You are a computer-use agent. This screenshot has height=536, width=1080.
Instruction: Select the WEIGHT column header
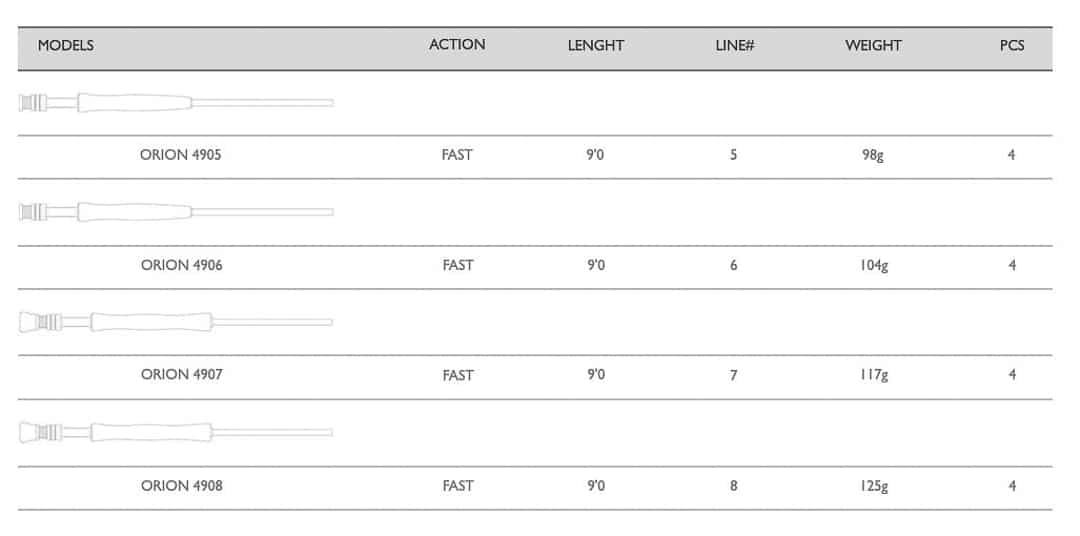click(x=873, y=46)
